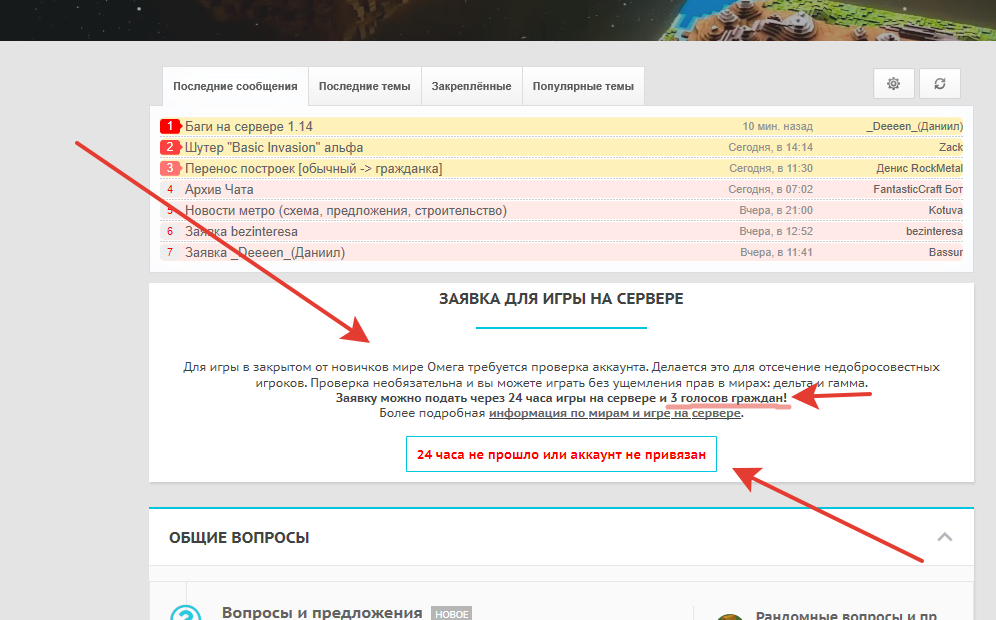Switch to the Последние темы tab
996x620 pixels.
coord(364,86)
